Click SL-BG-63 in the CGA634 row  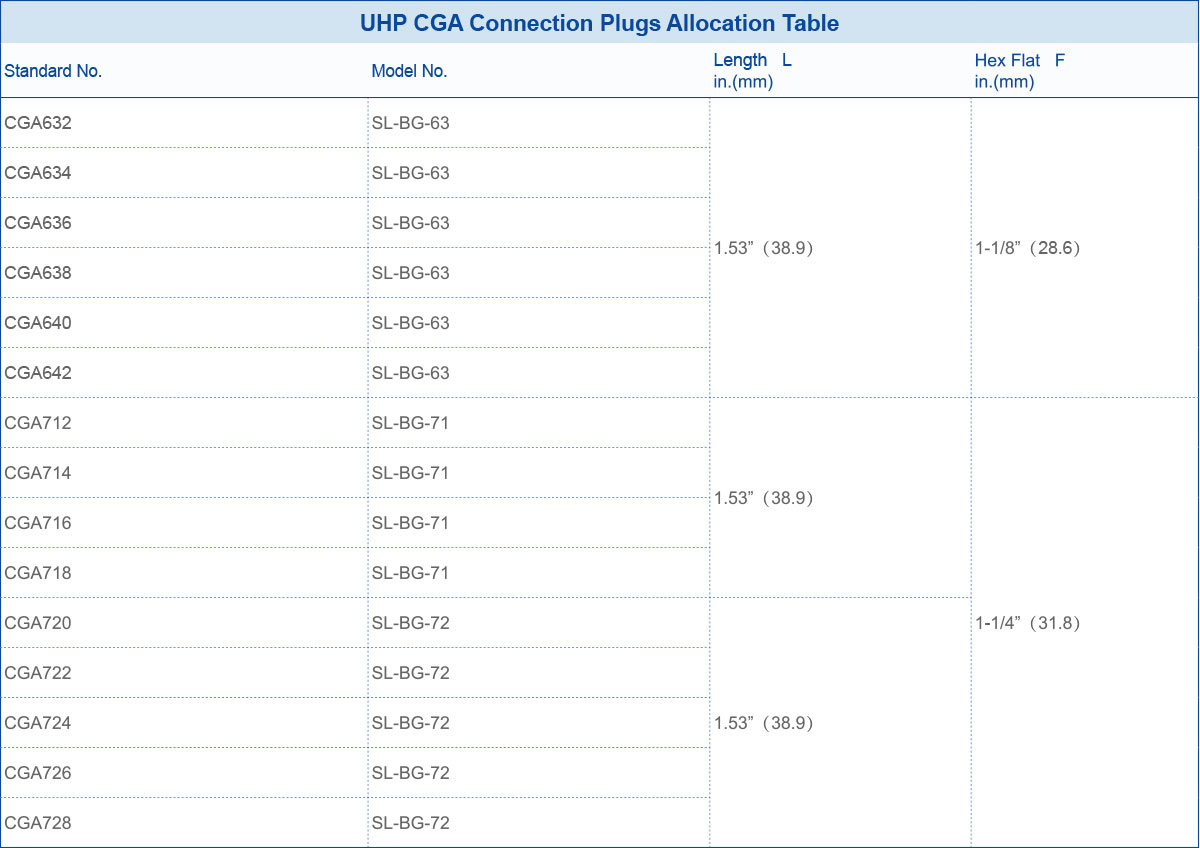pyautogui.click(x=411, y=173)
